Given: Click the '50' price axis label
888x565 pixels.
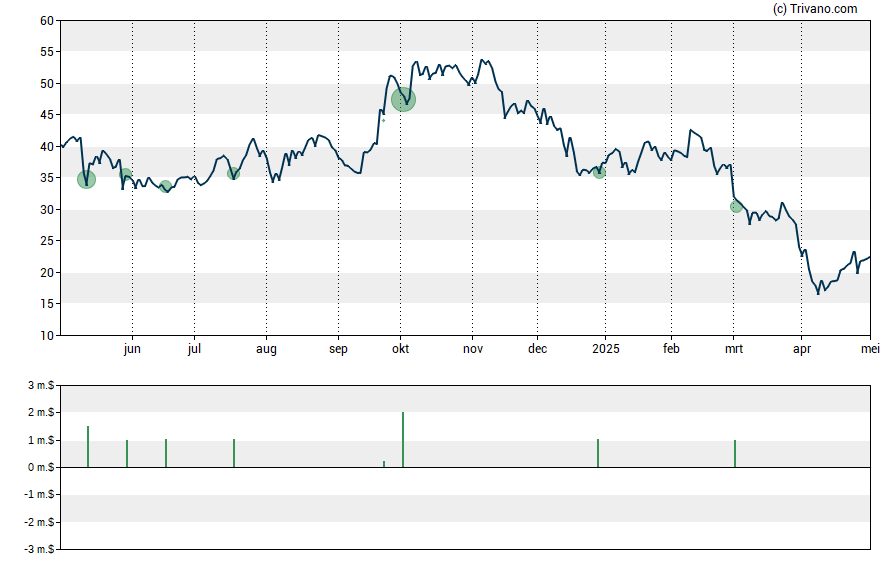Looking at the screenshot, I should coord(47,84).
